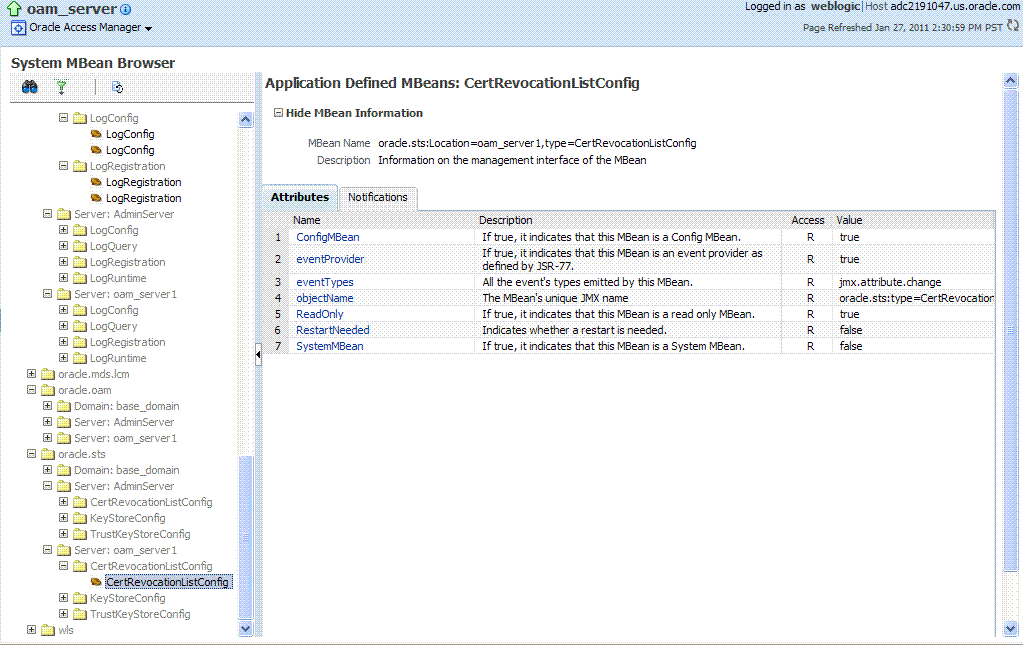Click the refresh cached MBeans toolbar icon
This screenshot has width=1023, height=654.
[x=117, y=87]
